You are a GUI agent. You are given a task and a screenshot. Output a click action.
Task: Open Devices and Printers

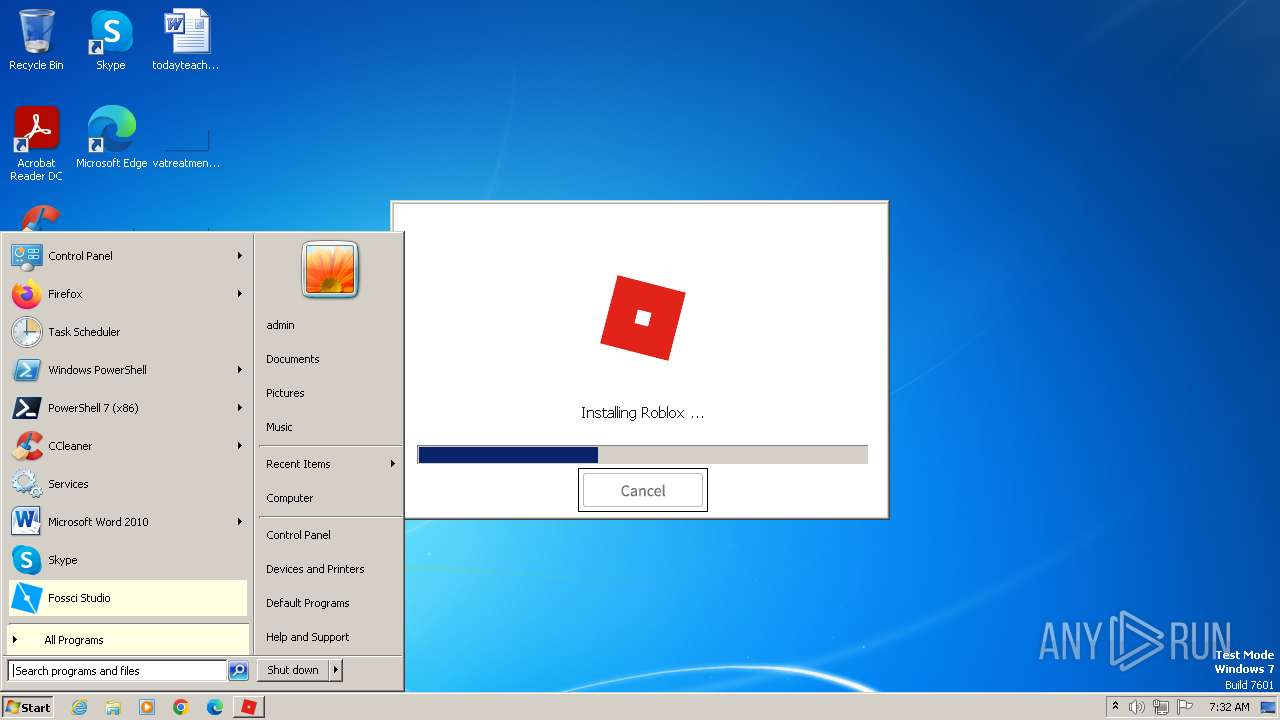pyautogui.click(x=315, y=569)
